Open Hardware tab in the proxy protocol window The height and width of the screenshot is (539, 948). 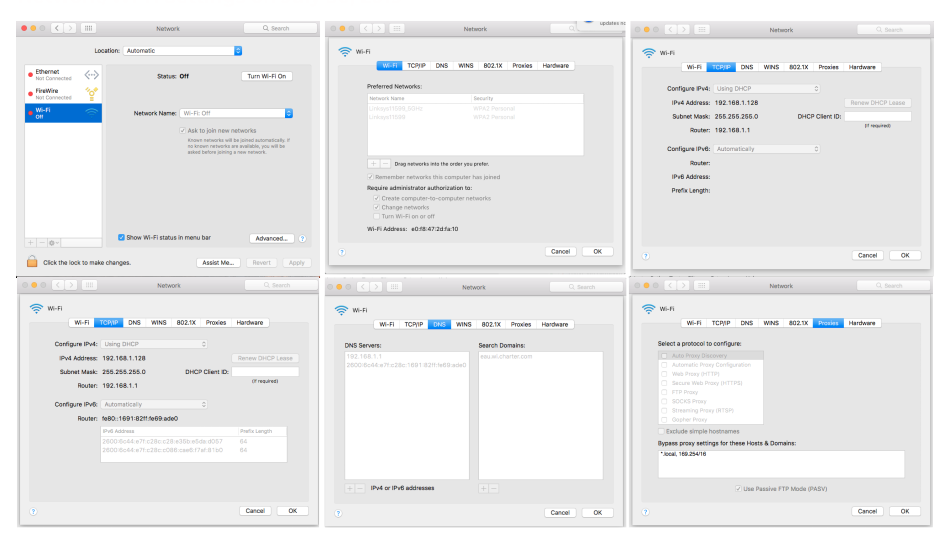click(861, 323)
